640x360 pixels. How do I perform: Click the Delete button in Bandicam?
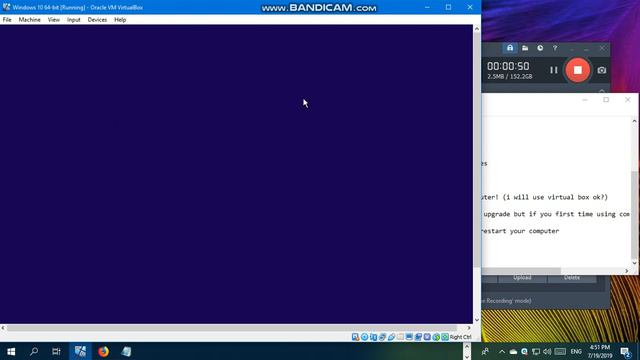tap(572, 278)
